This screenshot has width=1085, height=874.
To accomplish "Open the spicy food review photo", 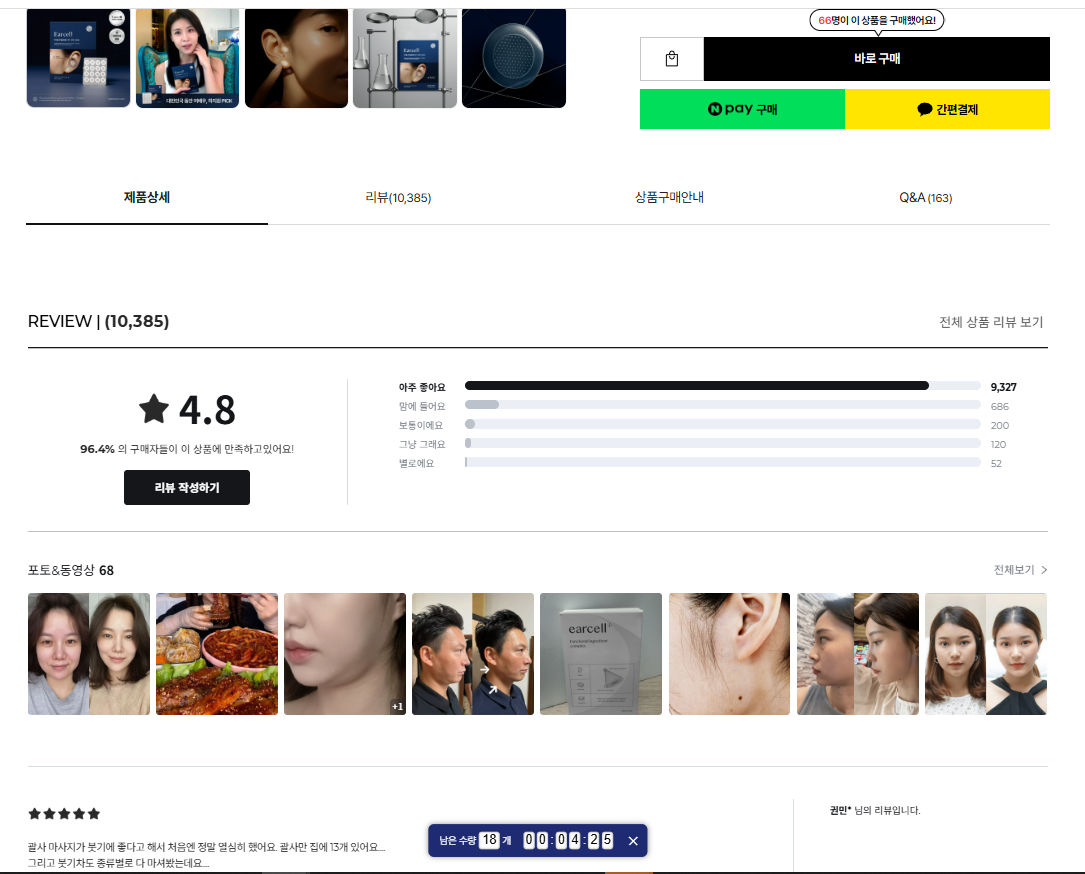I will 217,654.
